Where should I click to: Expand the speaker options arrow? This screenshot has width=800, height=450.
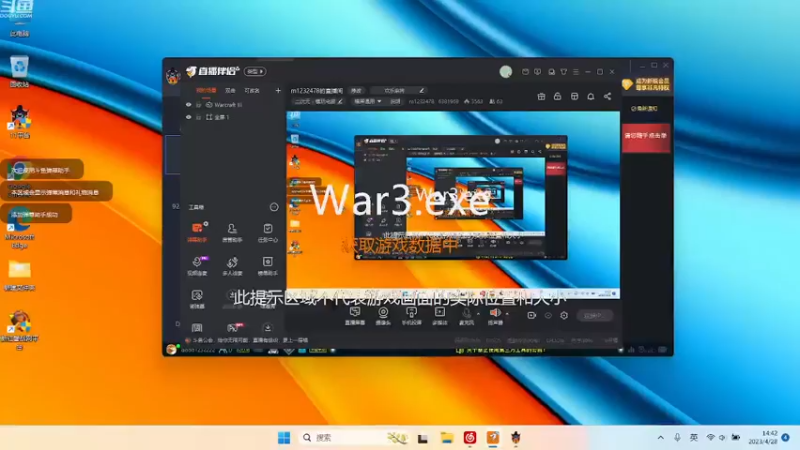point(507,313)
